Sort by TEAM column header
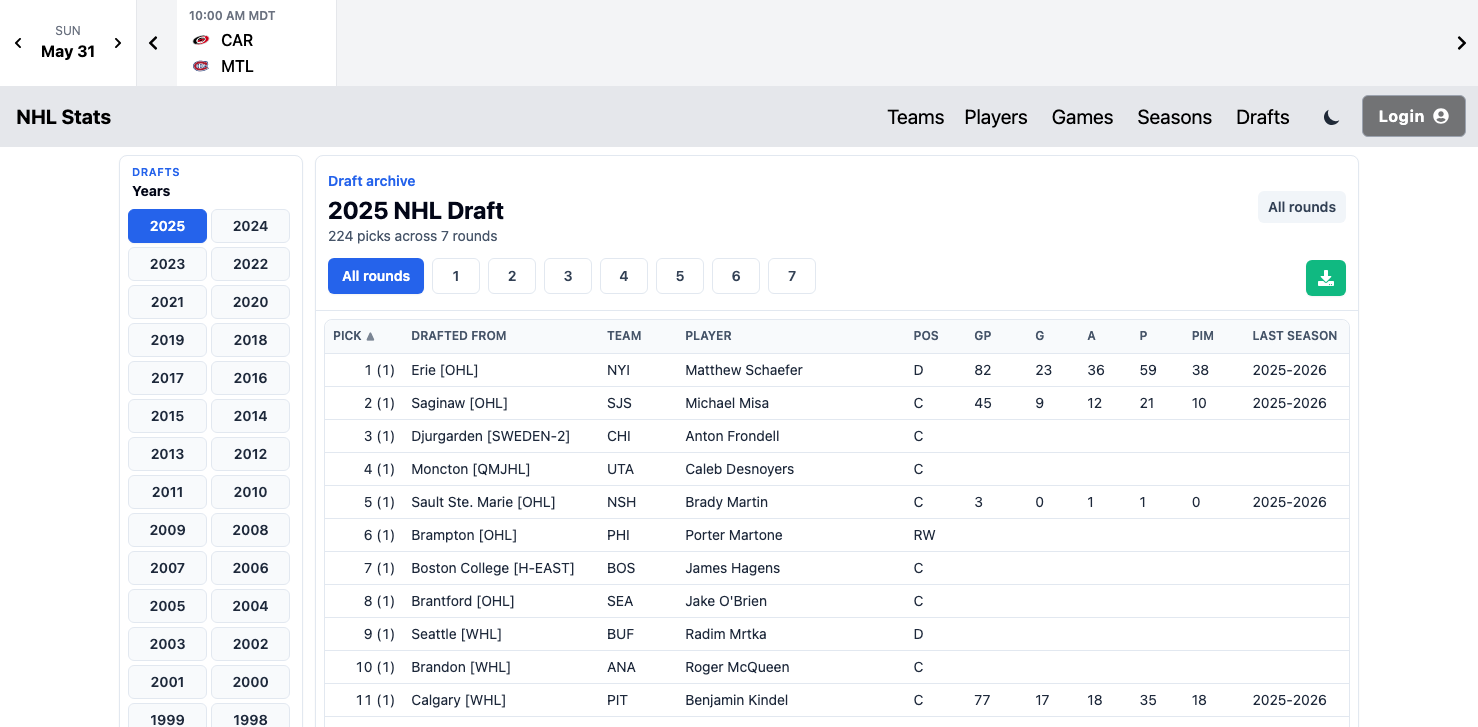The width and height of the screenshot is (1478, 727). [624, 336]
